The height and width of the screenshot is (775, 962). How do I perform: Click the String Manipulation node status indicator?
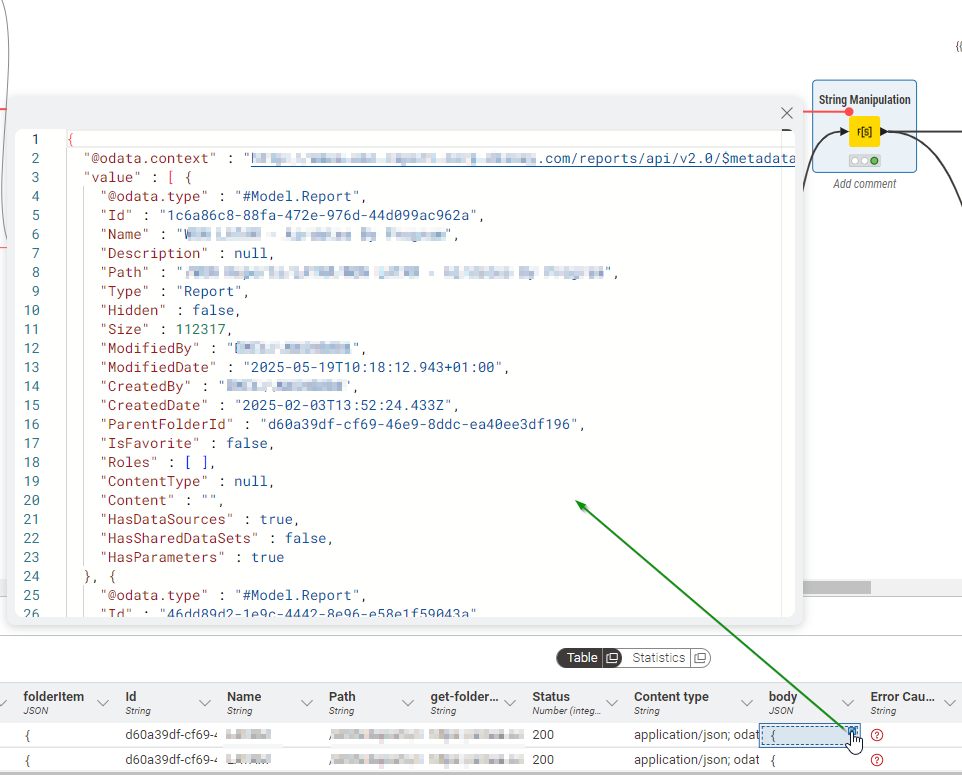coord(864,161)
